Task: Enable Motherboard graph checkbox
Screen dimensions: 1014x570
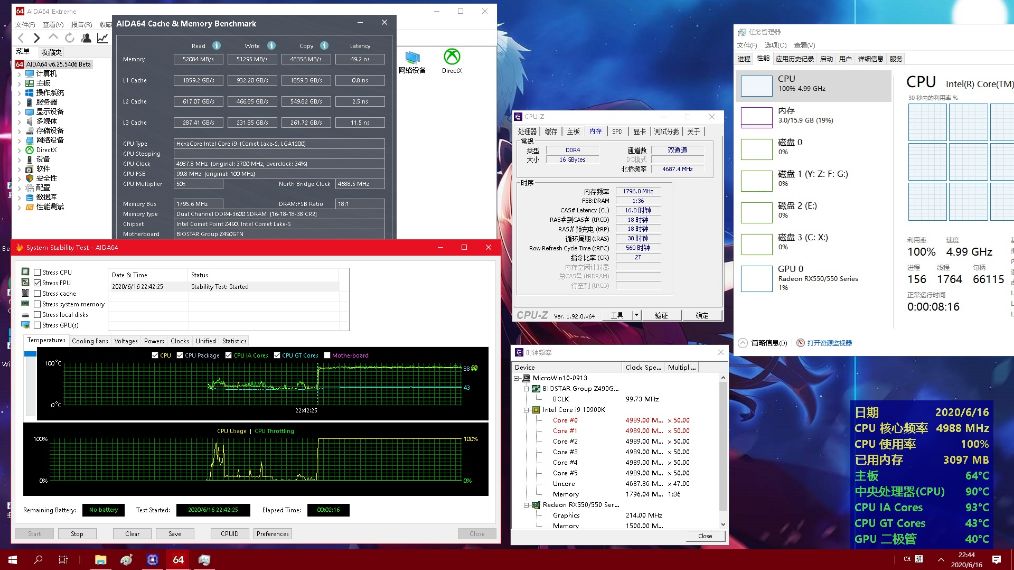Action: coord(327,355)
